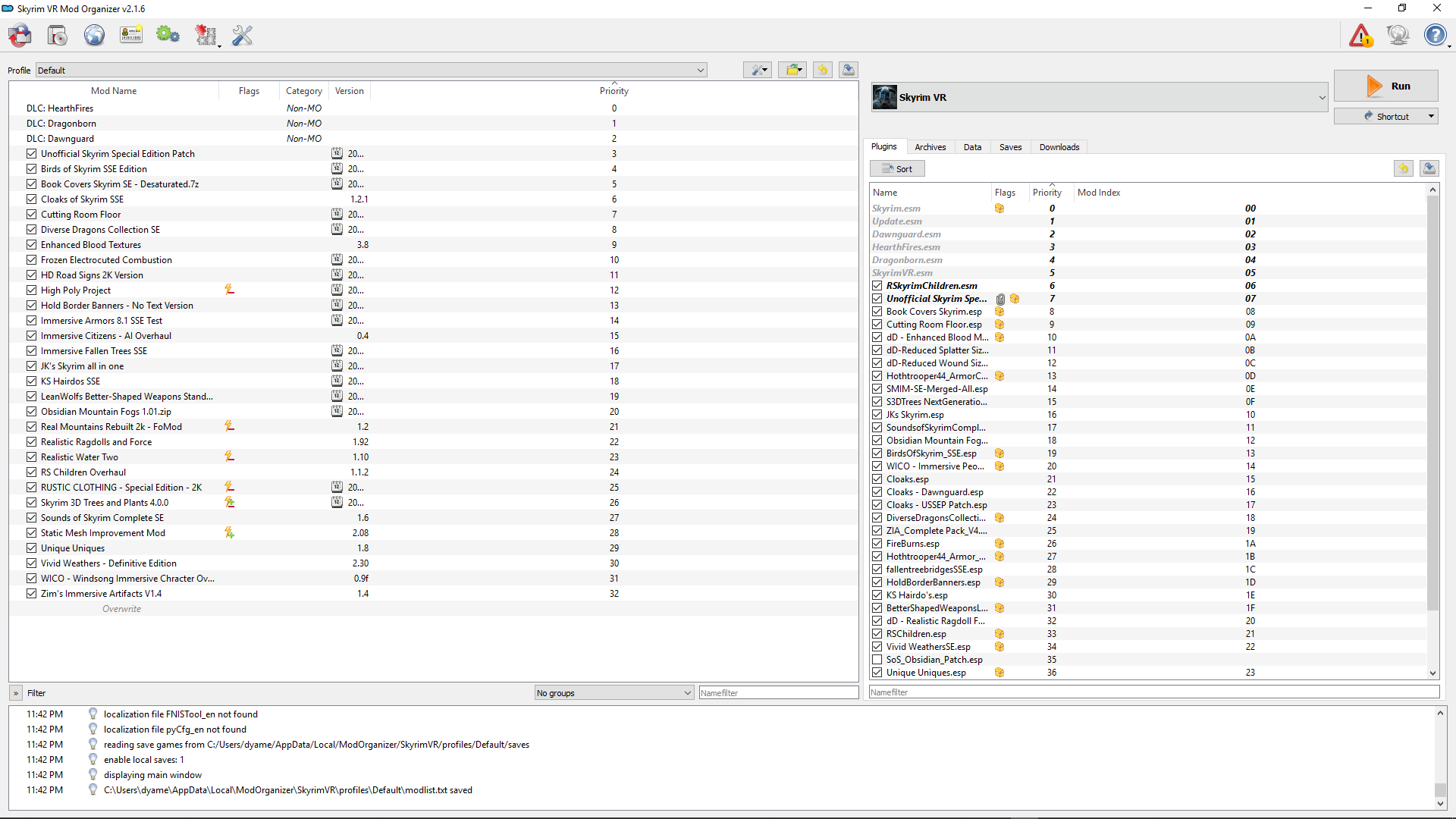The height and width of the screenshot is (819, 1456).
Task: Disable the FireBurns.esp plugin checkbox
Action: [877, 544]
